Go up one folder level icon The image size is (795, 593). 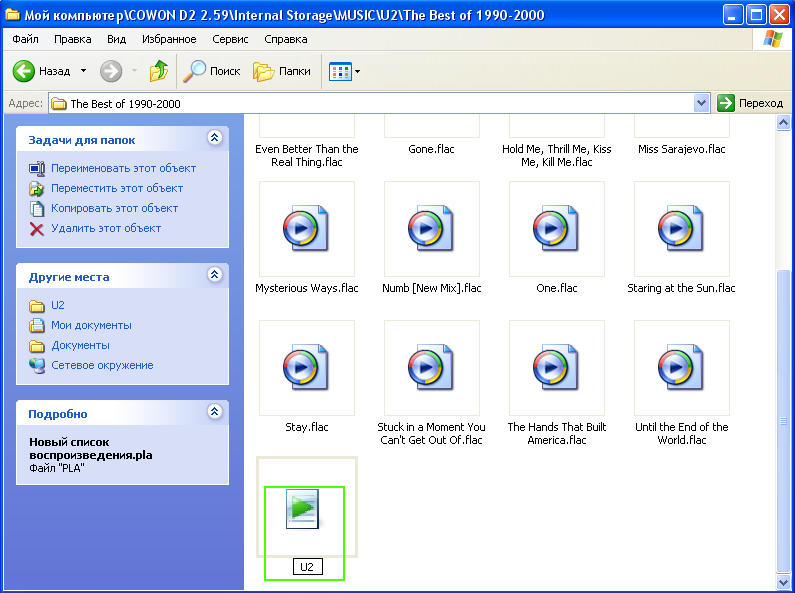(159, 71)
